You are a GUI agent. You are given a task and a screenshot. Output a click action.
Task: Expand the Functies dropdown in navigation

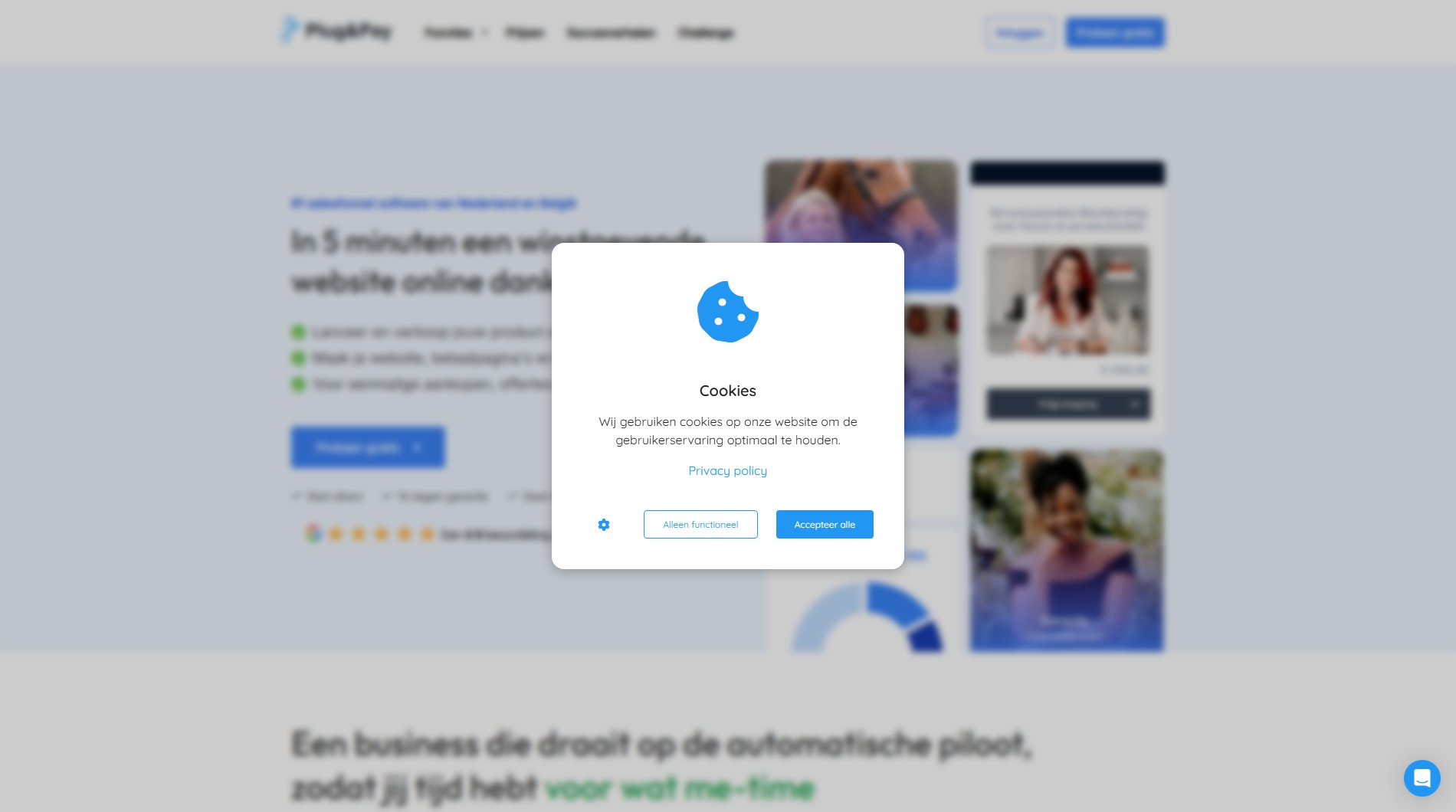tap(457, 32)
